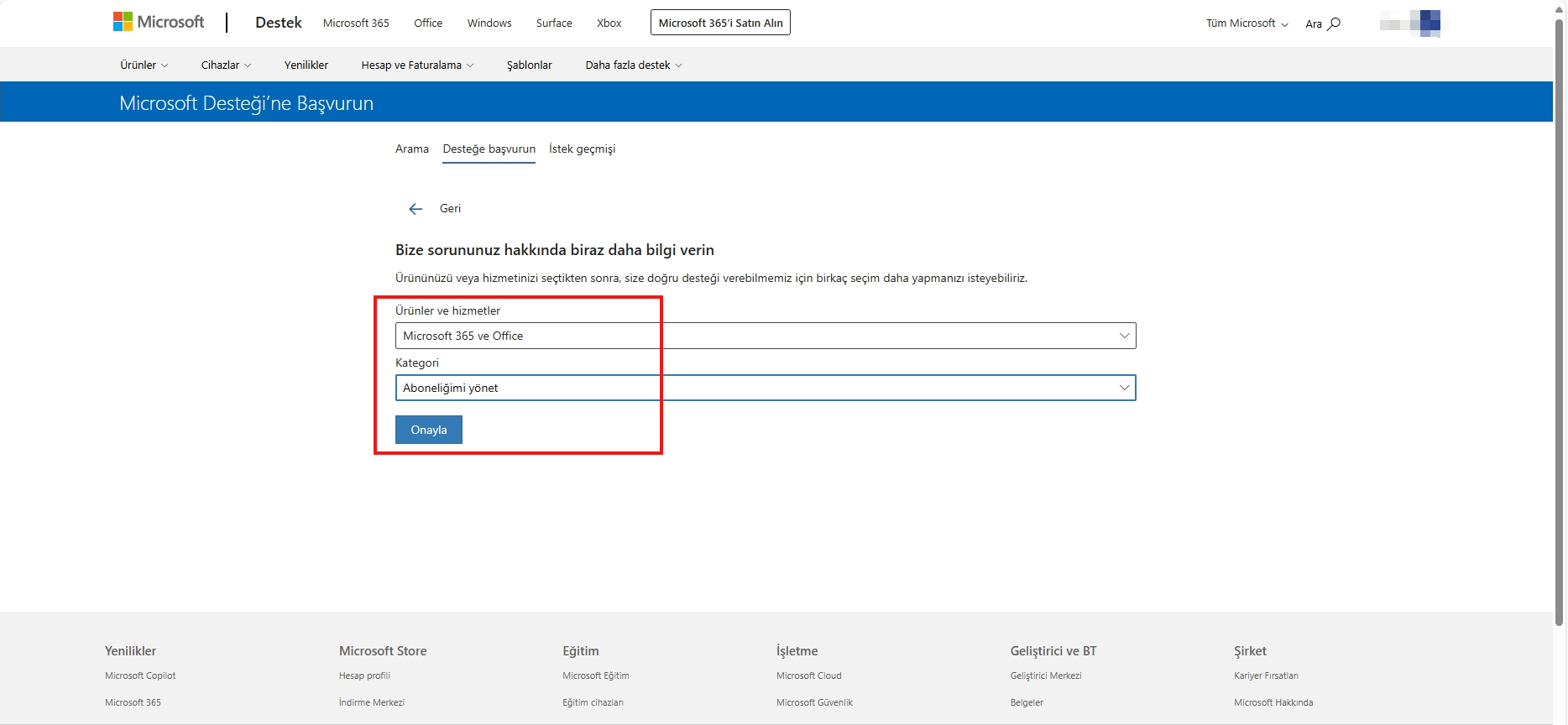This screenshot has height=725, width=1568.
Task: Open Xbox in the top navigation
Action: tap(609, 23)
